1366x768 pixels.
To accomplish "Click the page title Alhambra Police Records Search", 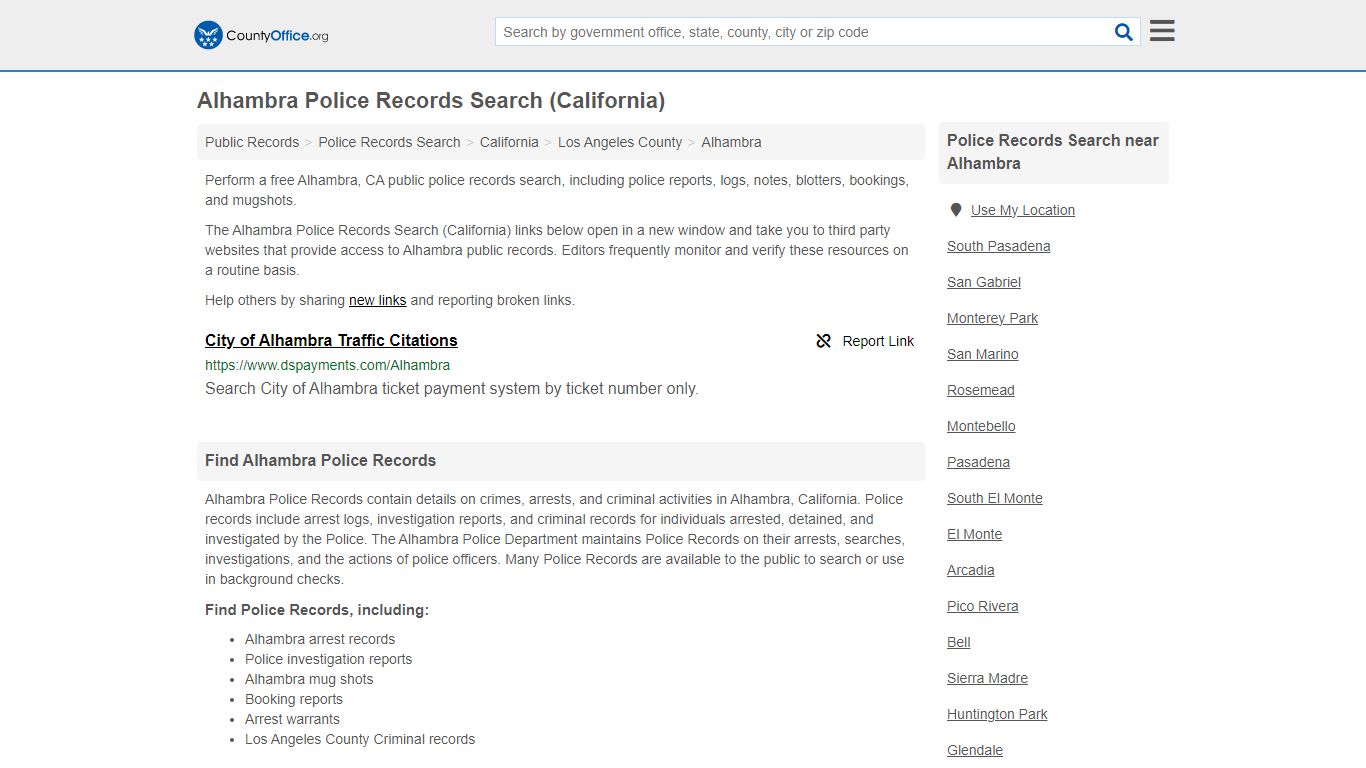I will (x=431, y=100).
